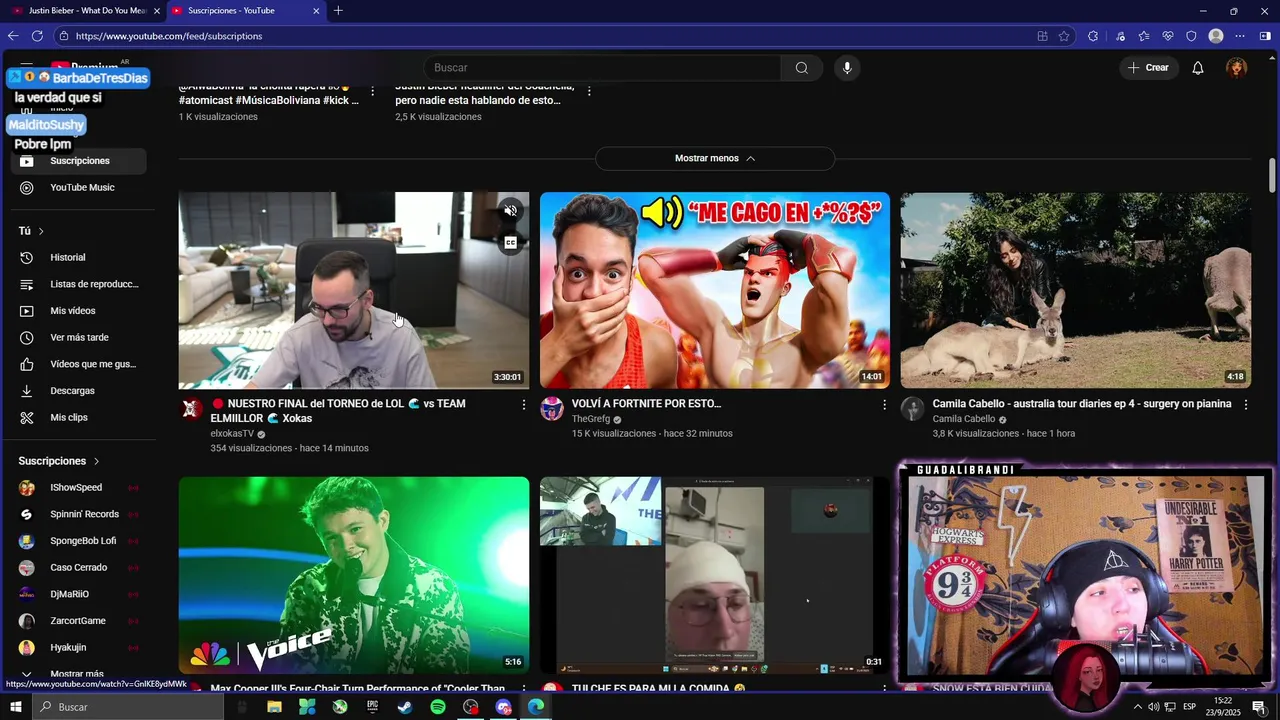This screenshot has width=1280, height=720.
Task: Open a new browser tab
Action: tap(338, 11)
